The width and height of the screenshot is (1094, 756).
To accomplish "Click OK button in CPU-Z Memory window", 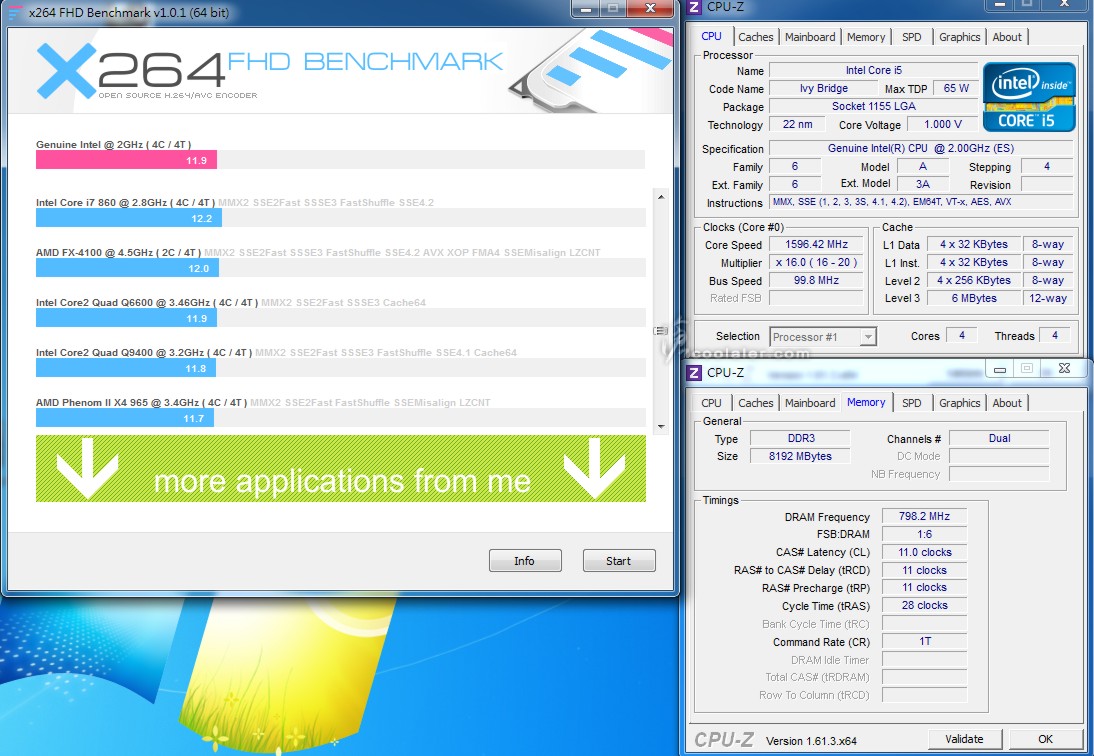I will [1045, 739].
